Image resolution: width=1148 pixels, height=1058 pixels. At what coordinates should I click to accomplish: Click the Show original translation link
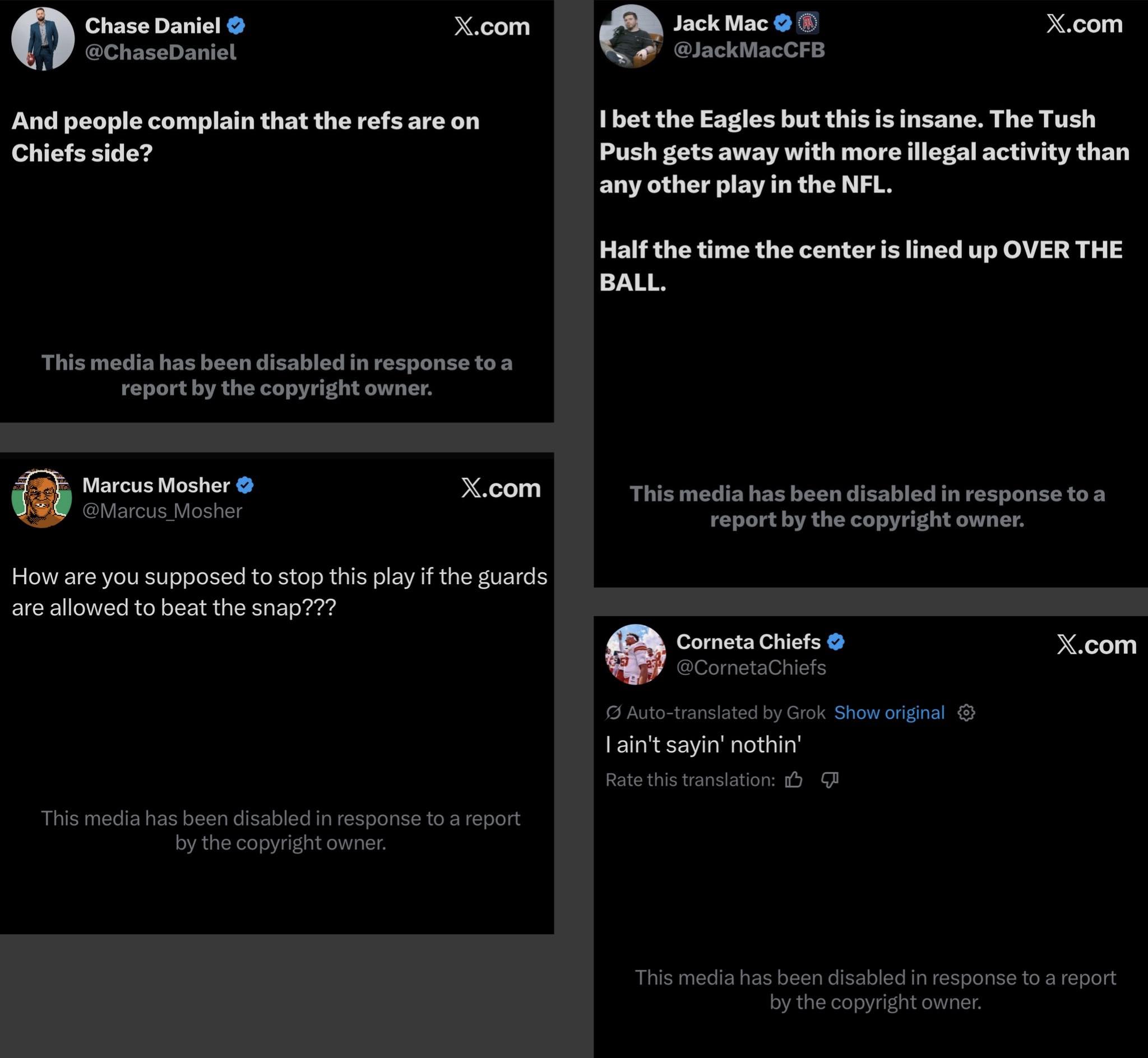pyautogui.click(x=889, y=713)
